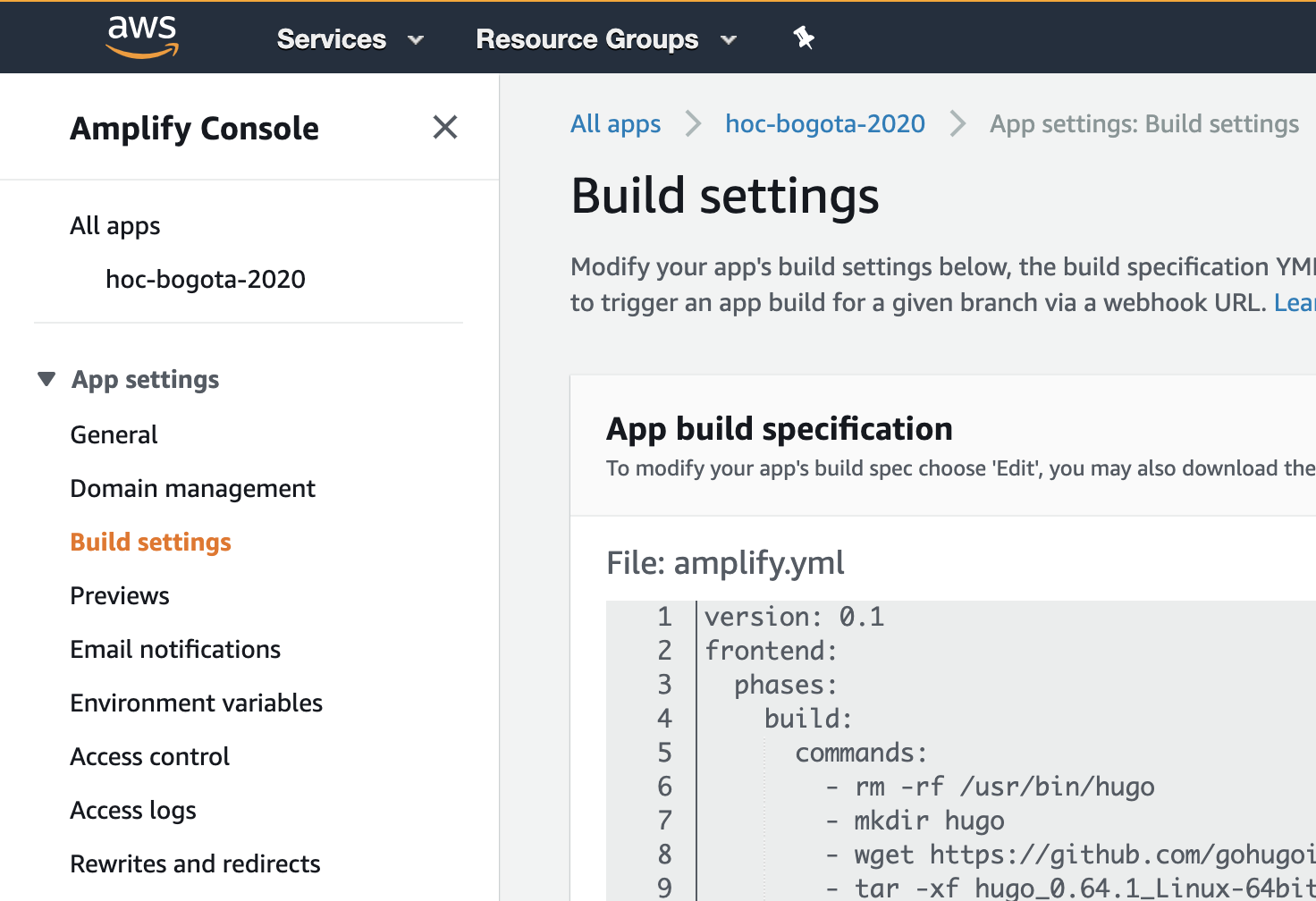Go to All apps in sidebar

point(115,225)
